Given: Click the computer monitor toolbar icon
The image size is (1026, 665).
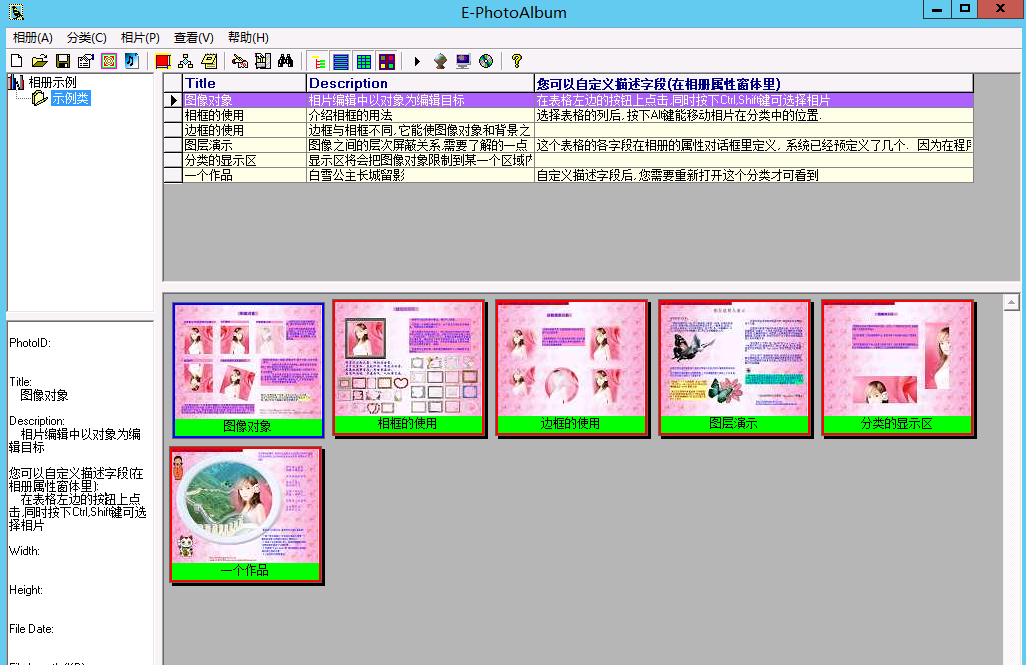Looking at the screenshot, I should coord(463,61).
